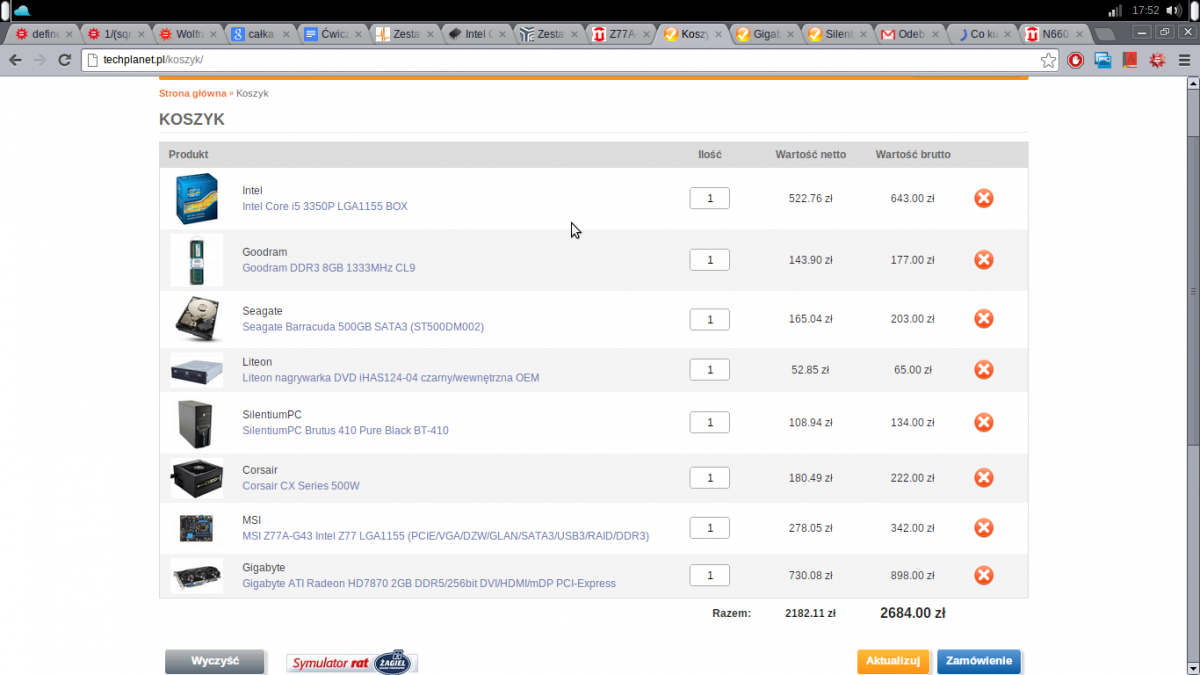Open the MSI Z77A-G43 product link
This screenshot has width=1200, height=675.
(445, 536)
